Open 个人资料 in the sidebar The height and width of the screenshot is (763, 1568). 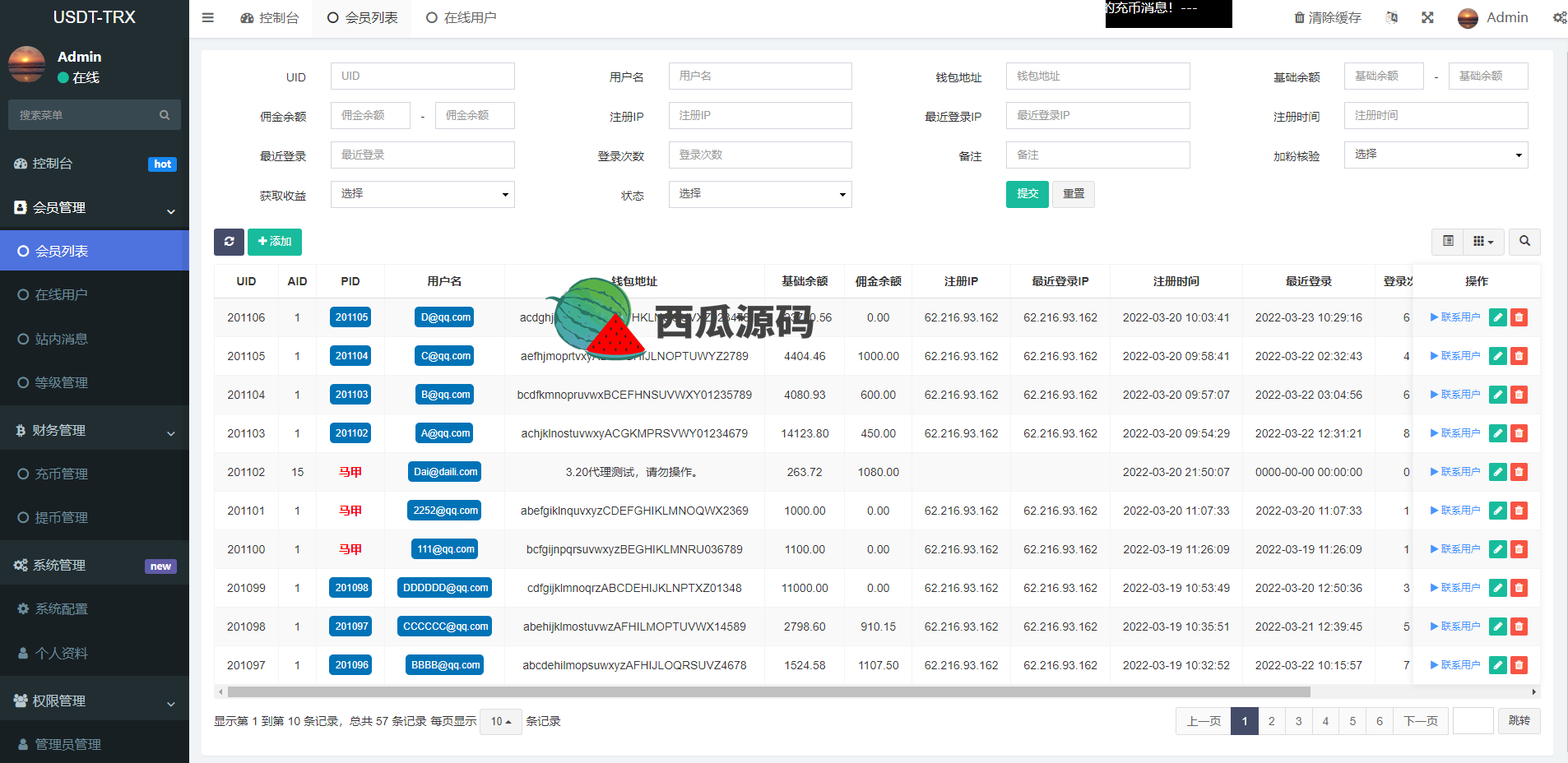click(95, 653)
